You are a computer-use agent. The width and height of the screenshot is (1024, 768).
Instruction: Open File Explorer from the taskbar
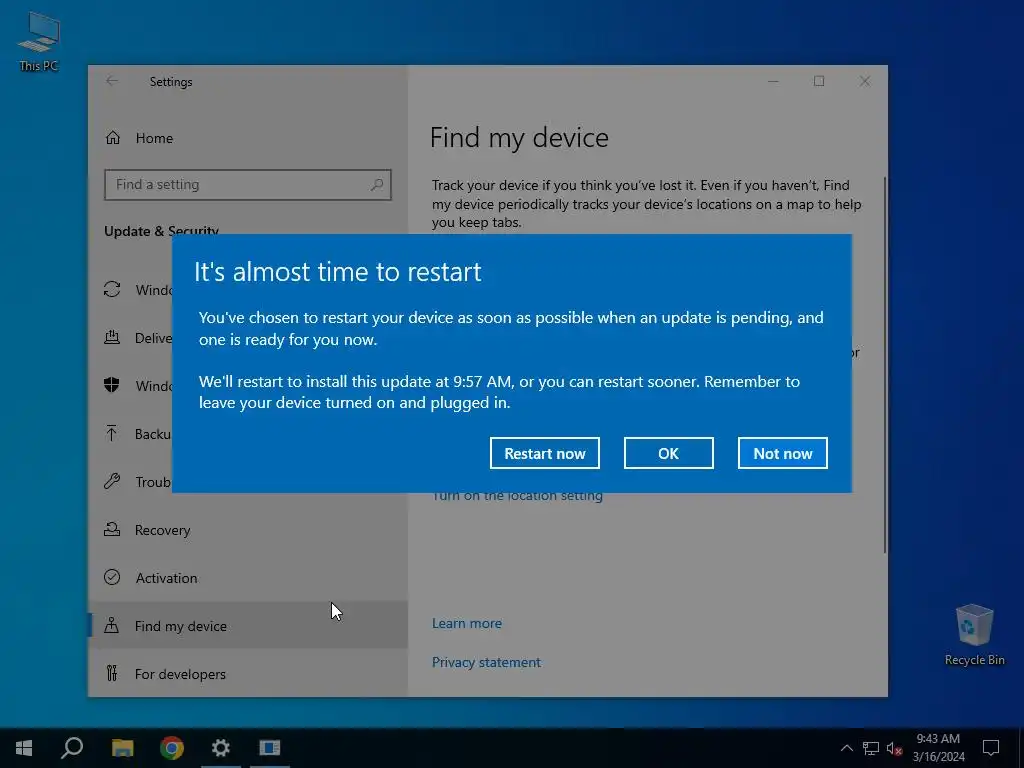[122, 748]
